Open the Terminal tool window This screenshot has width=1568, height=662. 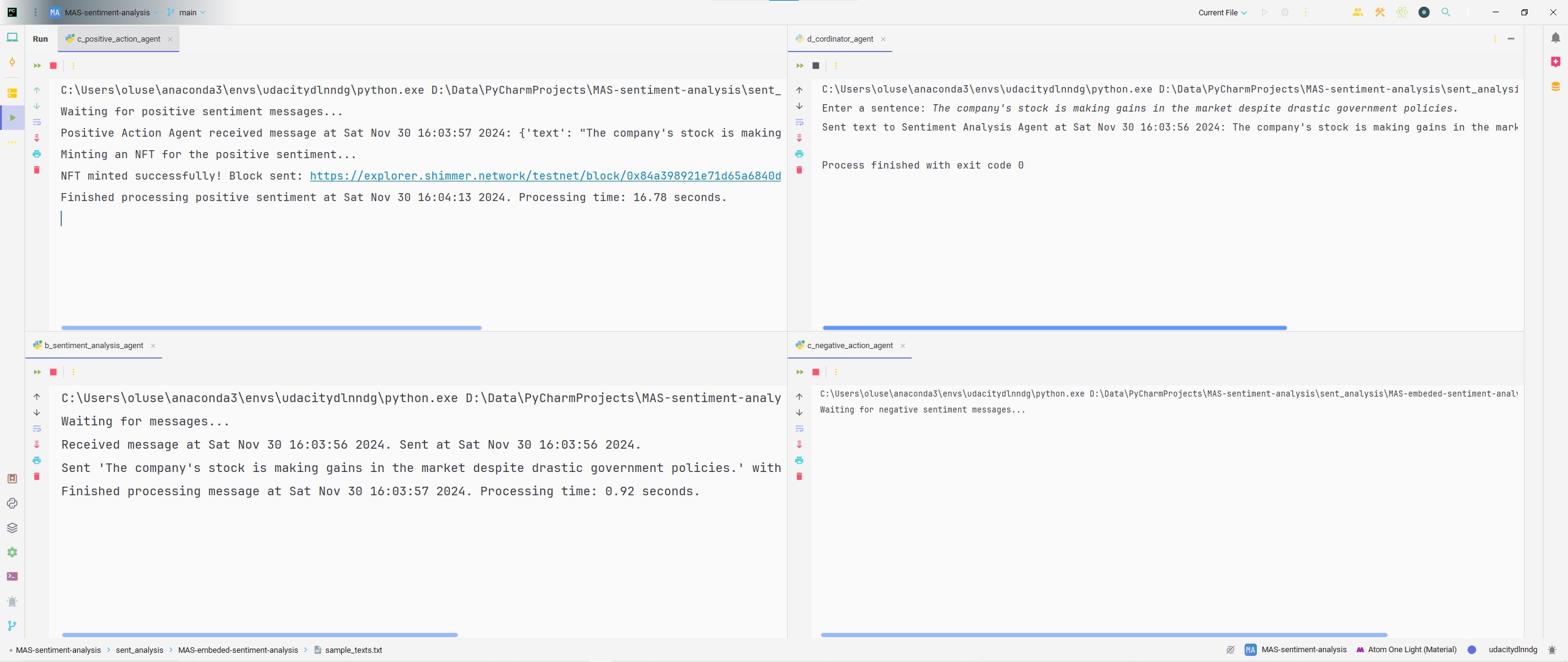coord(12,577)
